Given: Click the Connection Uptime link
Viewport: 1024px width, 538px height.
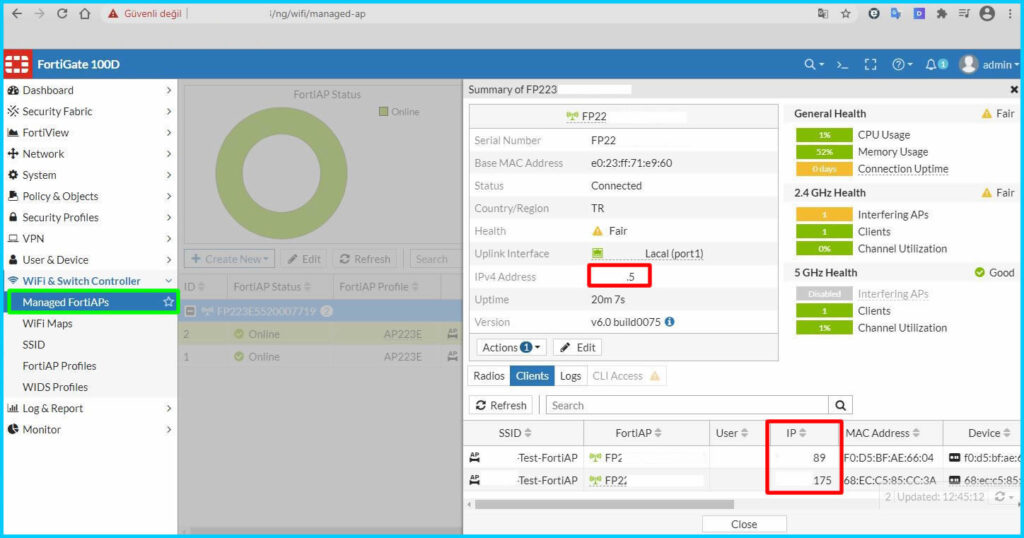Looking at the screenshot, I should tap(903, 169).
